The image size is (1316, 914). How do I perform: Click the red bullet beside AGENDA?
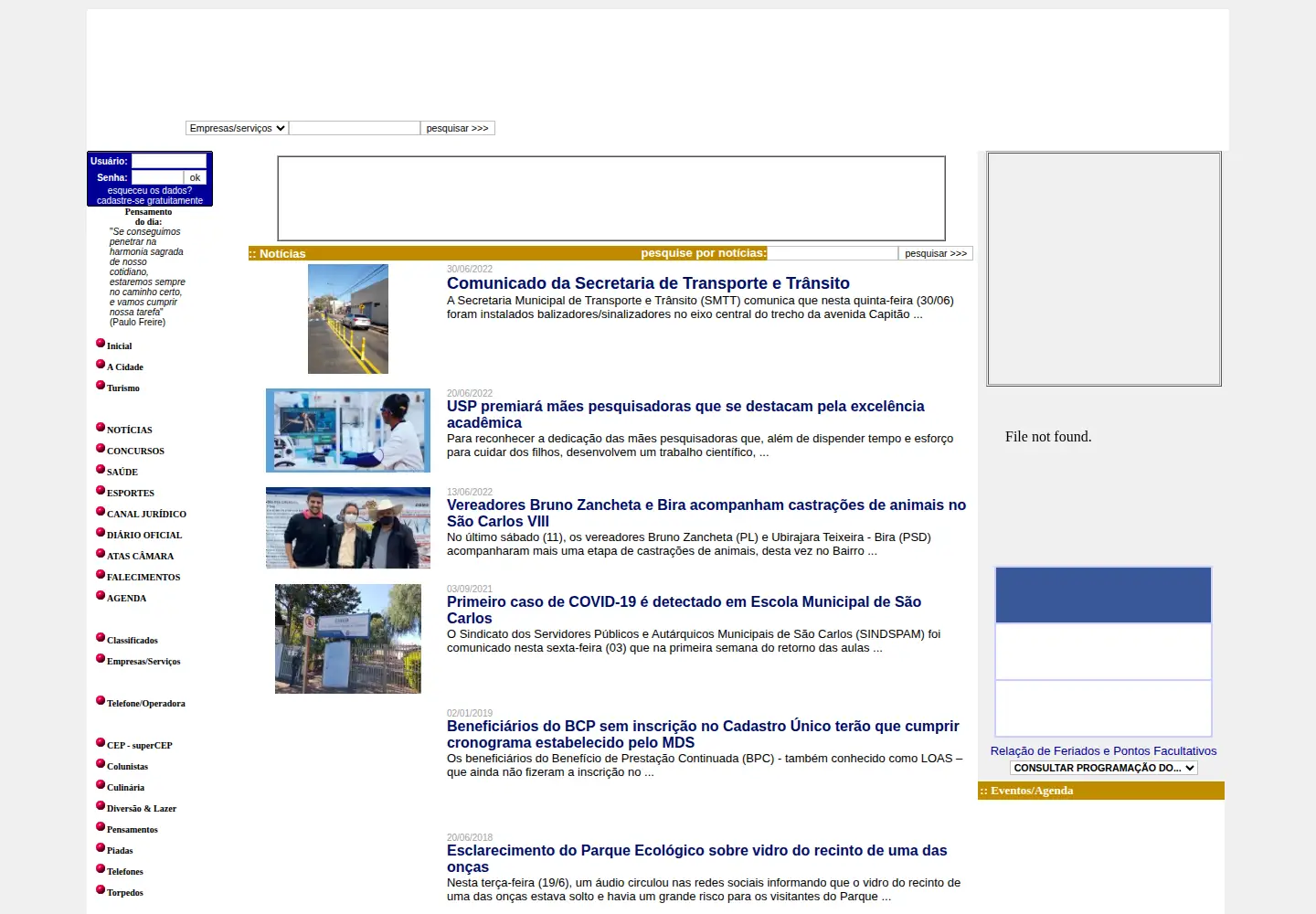101,595
